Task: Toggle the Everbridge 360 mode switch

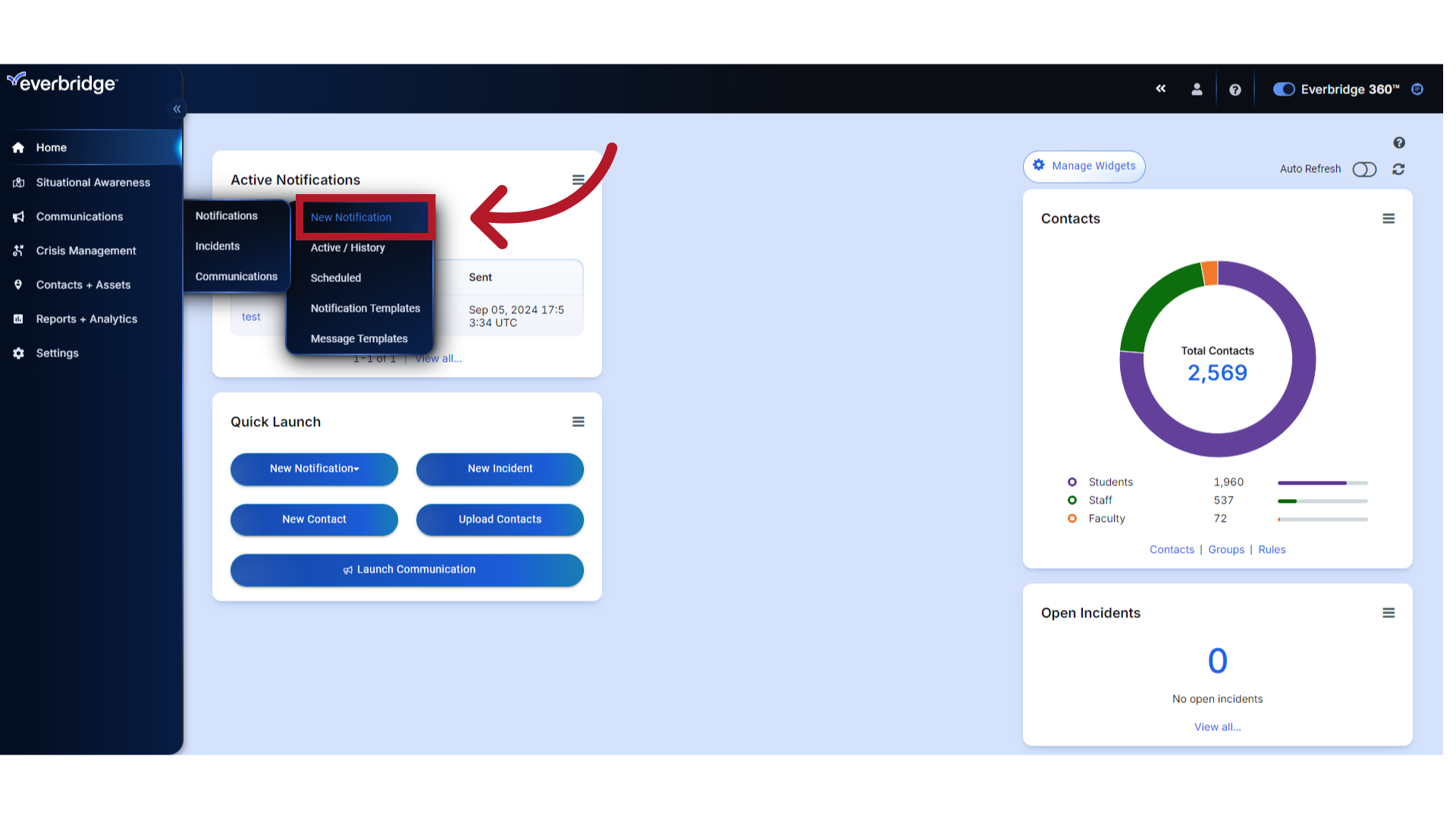Action: [1283, 89]
